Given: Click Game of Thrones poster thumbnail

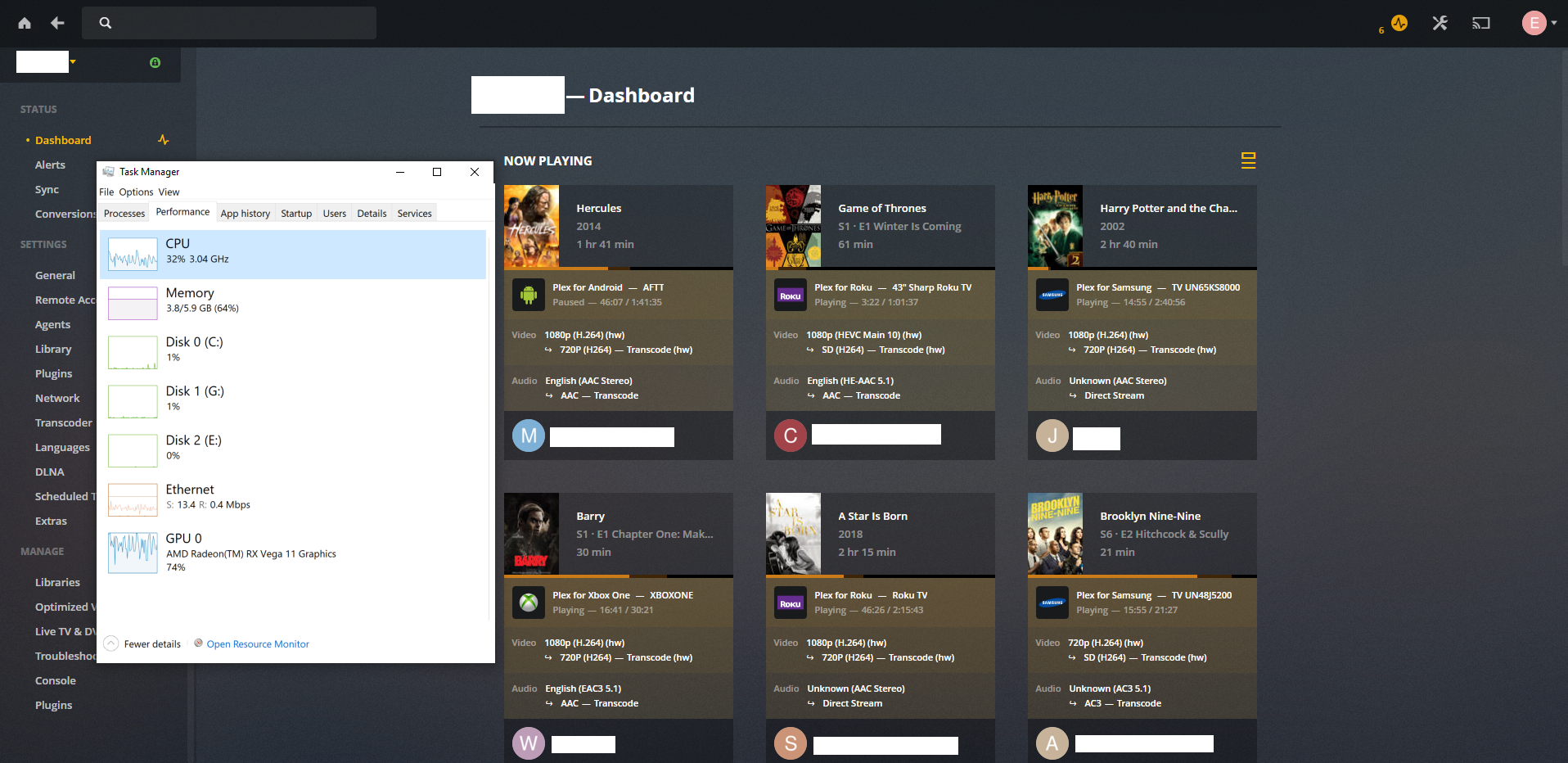Looking at the screenshot, I should click(x=793, y=226).
